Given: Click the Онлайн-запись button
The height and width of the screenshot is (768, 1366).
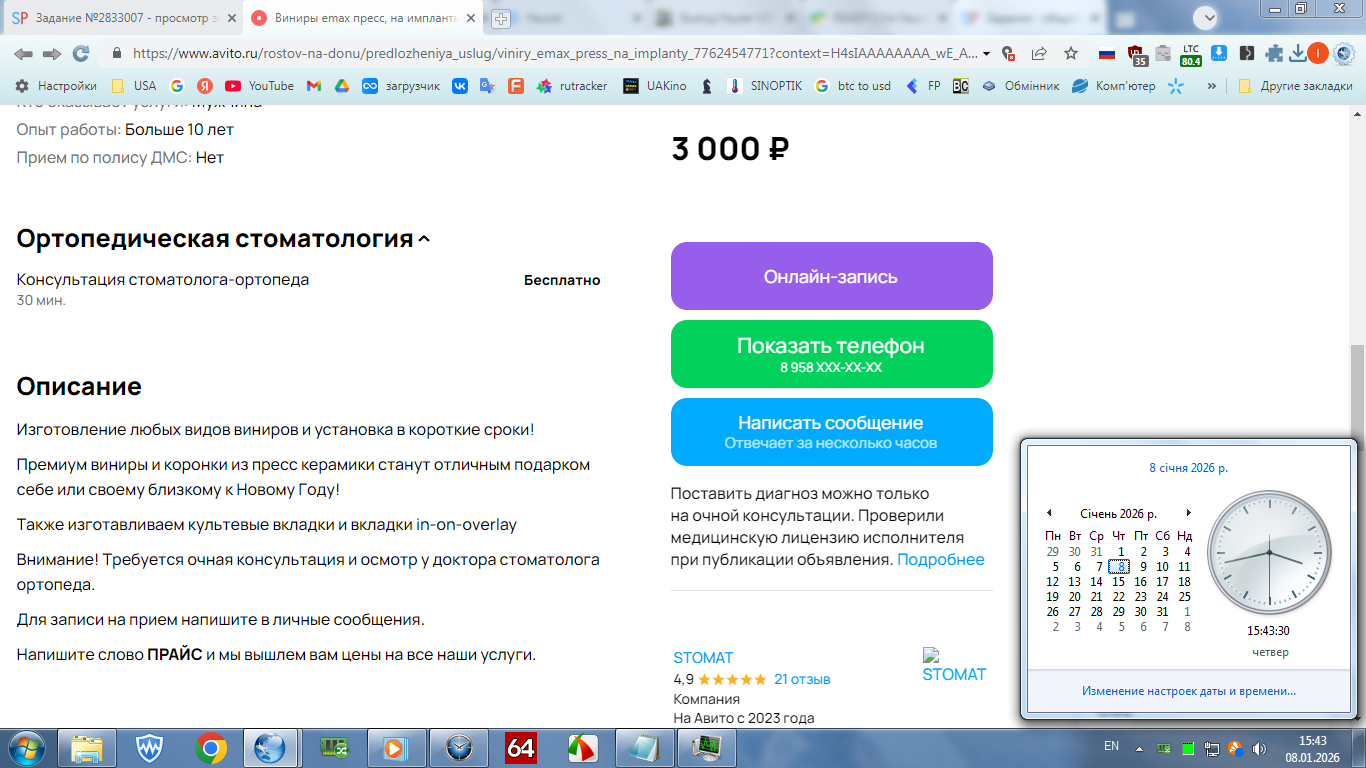Looking at the screenshot, I should coord(832,276).
